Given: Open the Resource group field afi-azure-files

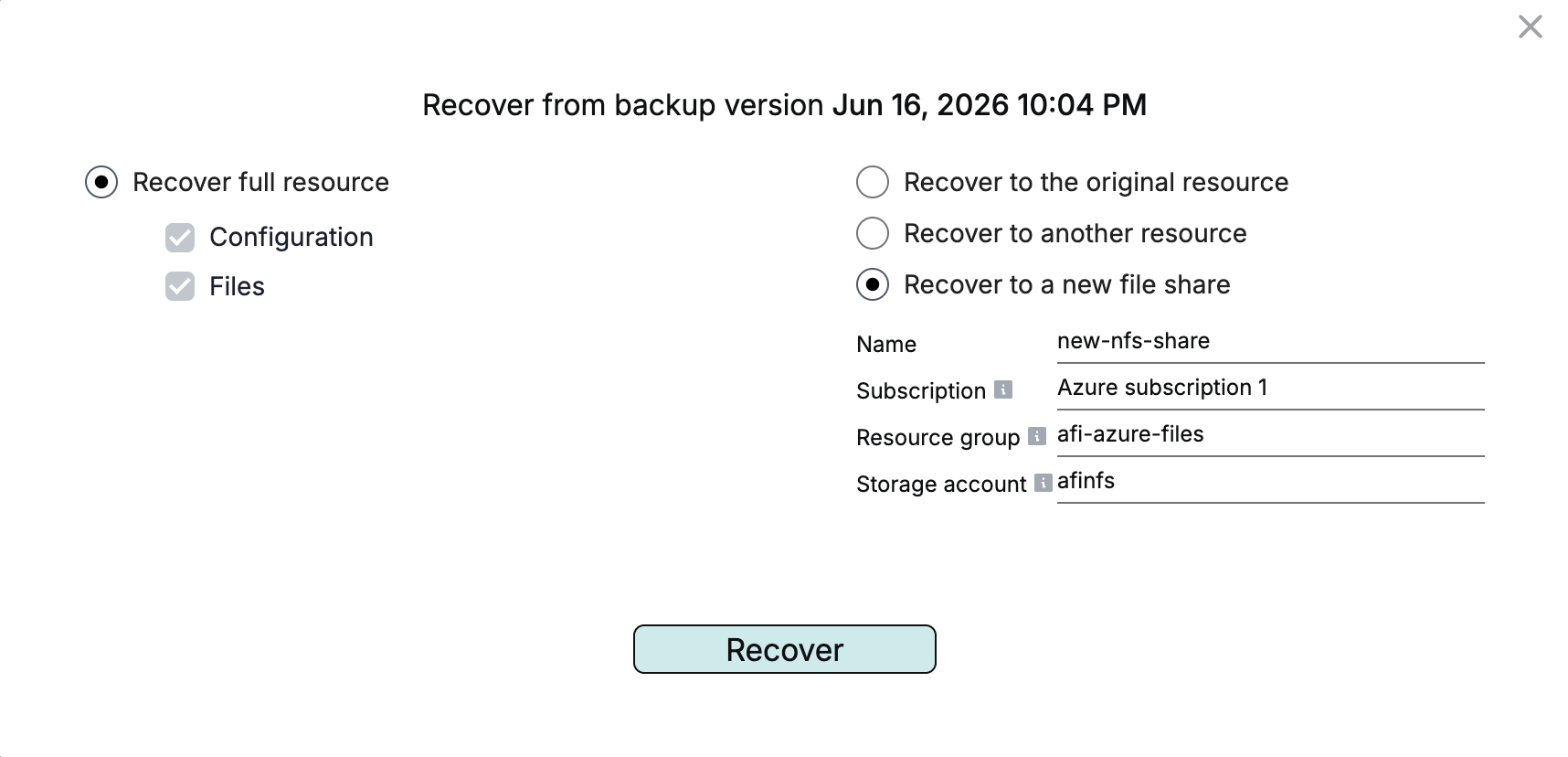Looking at the screenshot, I should pos(1270,434).
